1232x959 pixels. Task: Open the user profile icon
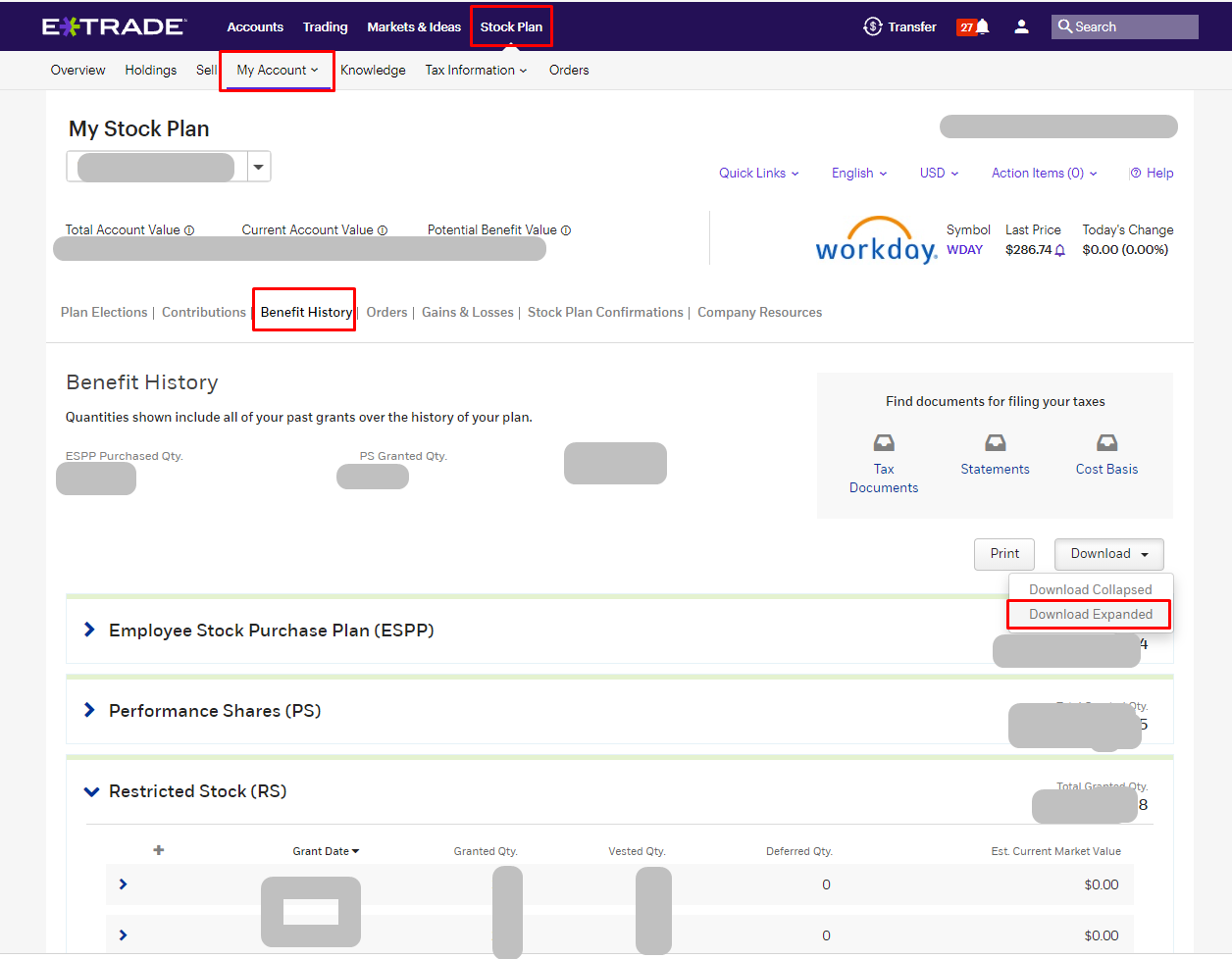[x=1021, y=26]
